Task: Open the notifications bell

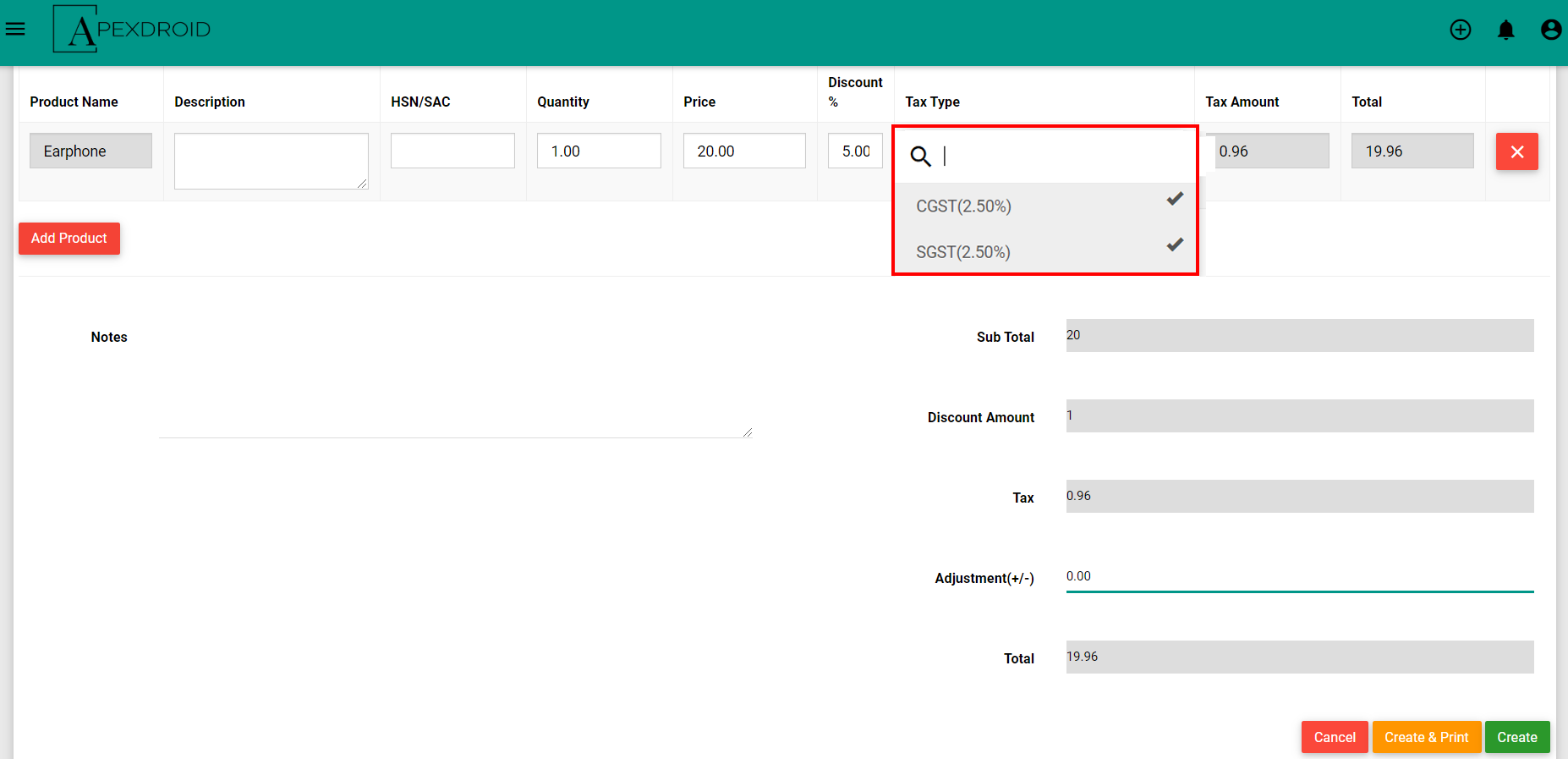Action: (1506, 30)
